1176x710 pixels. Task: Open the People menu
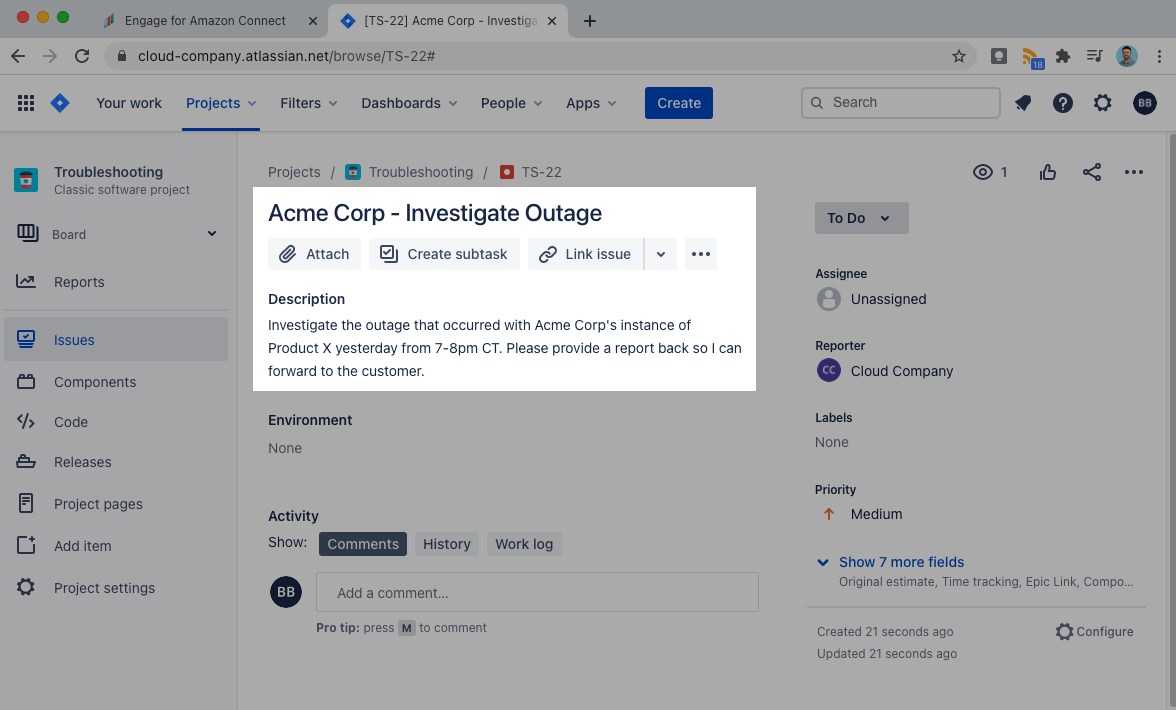pos(511,103)
